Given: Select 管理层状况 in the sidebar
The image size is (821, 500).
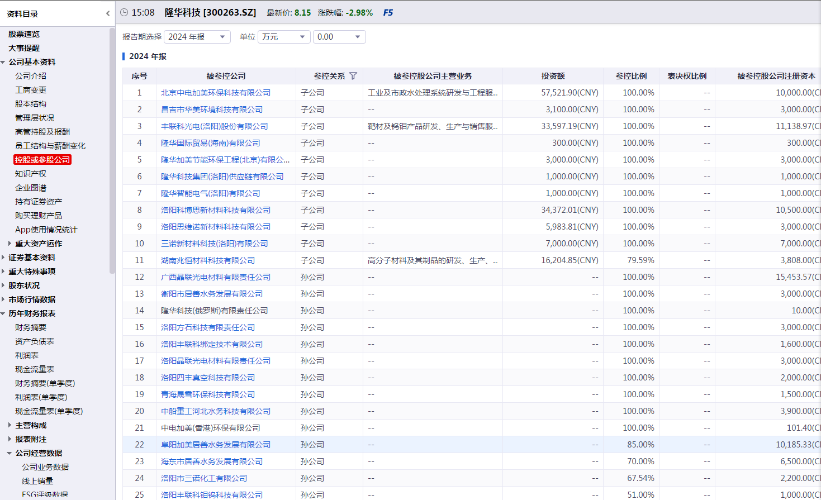Looking at the screenshot, I should 35,118.
